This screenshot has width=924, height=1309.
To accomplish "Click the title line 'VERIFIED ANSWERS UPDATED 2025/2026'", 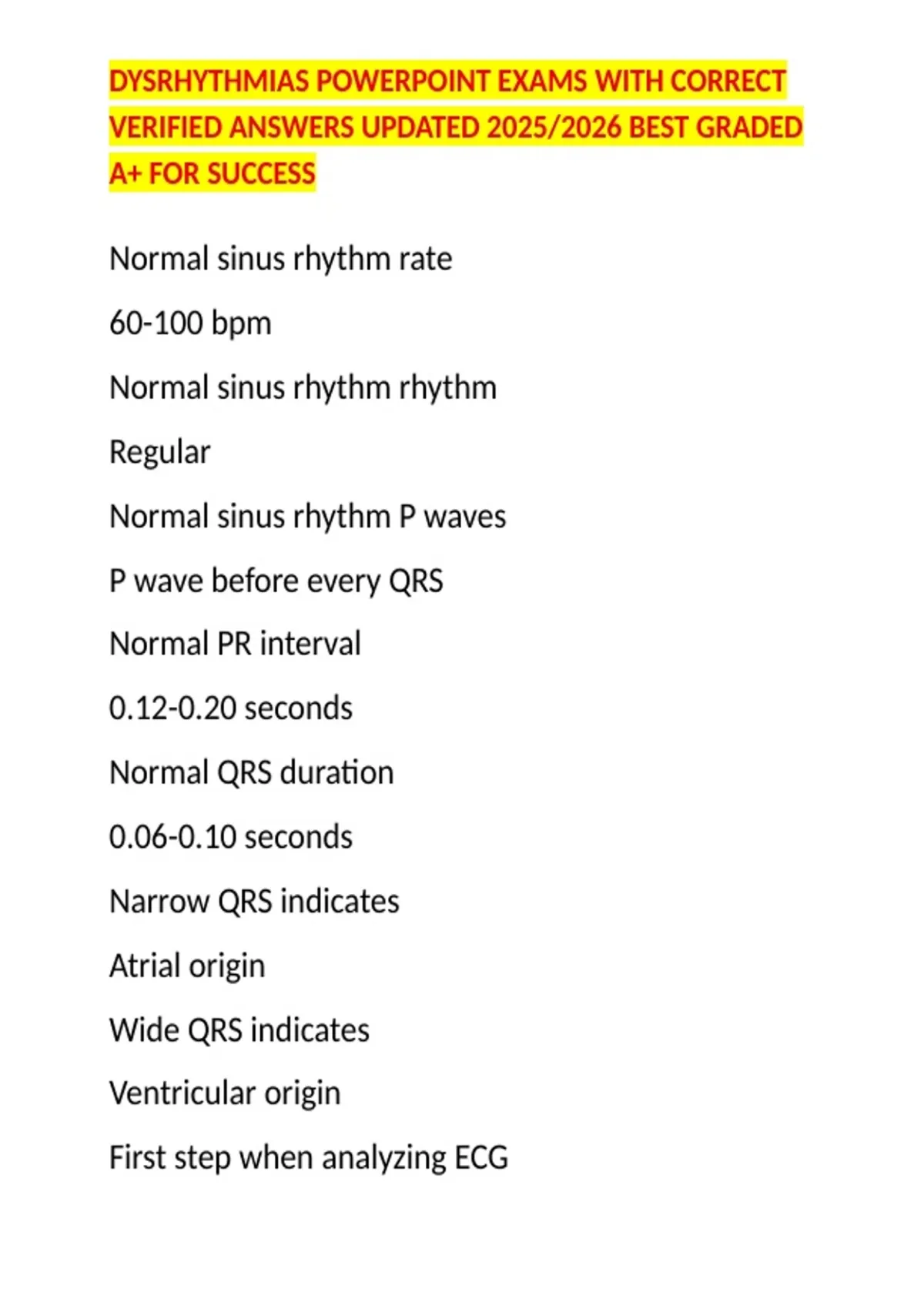I will pyautogui.click(x=365, y=127).
